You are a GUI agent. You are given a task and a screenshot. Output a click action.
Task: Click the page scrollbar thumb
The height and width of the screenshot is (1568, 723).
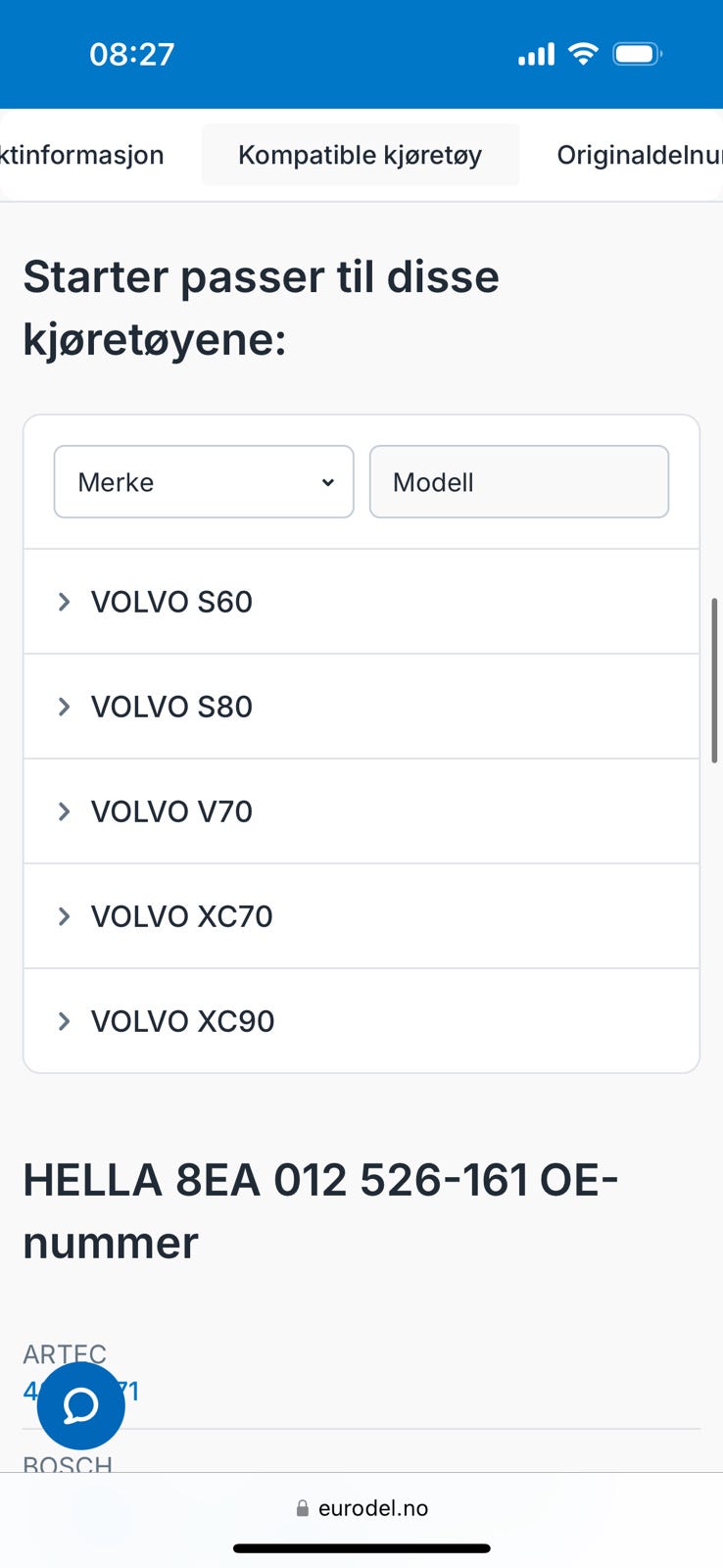click(x=714, y=680)
